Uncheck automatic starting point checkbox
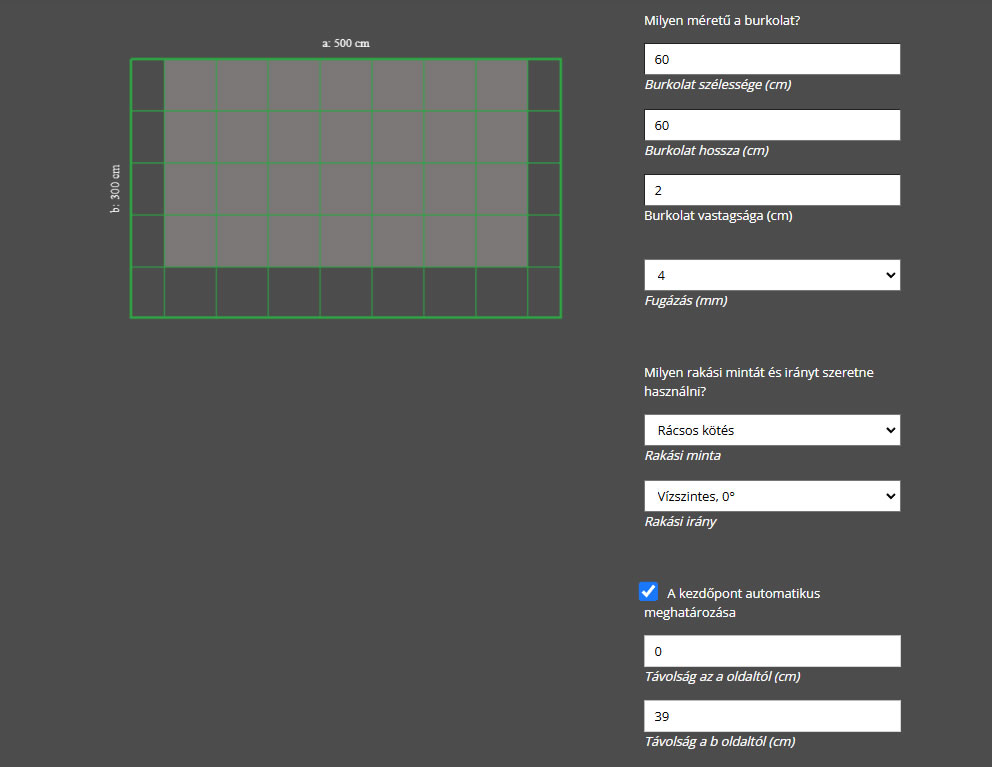Viewport: 992px width, 767px height. point(648,592)
